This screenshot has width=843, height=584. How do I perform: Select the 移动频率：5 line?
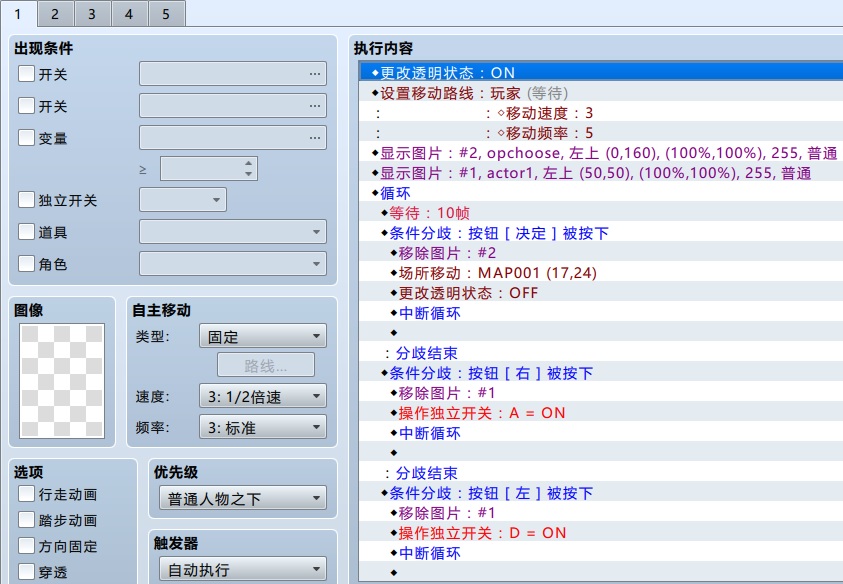[601, 133]
